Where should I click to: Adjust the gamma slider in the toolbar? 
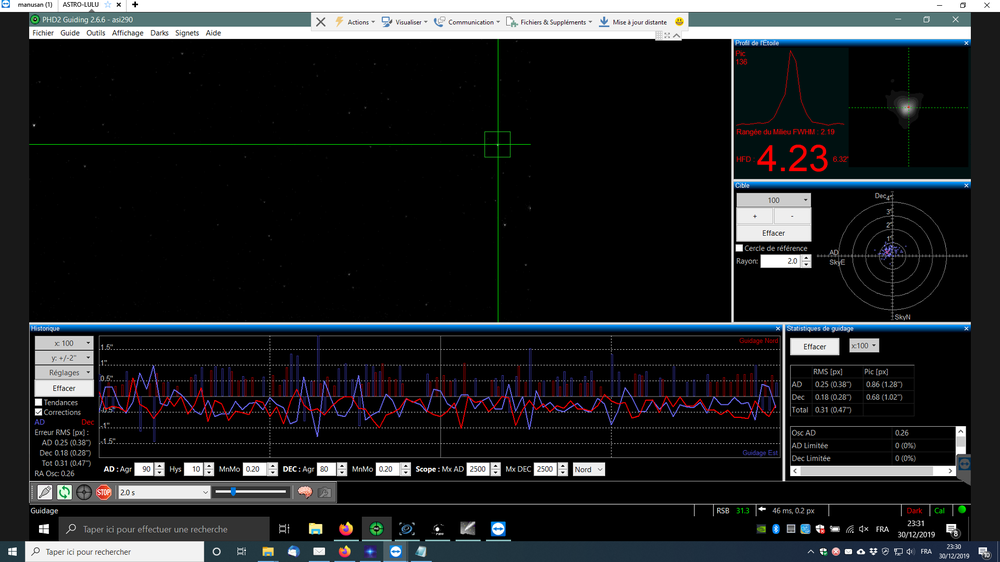click(233, 492)
